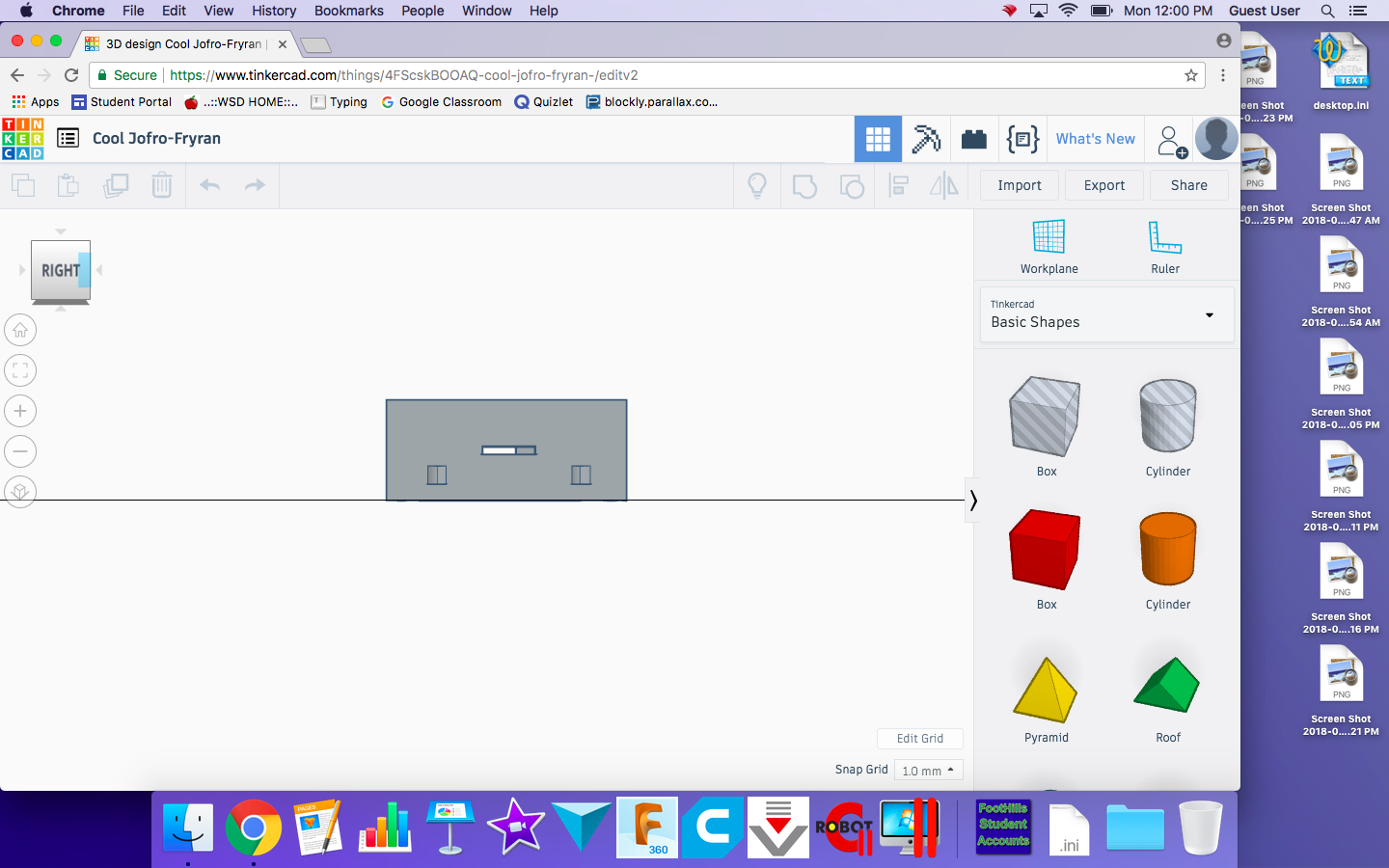The image size is (1389, 868).
Task: Undo with the left arrow icon
Action: [209, 184]
